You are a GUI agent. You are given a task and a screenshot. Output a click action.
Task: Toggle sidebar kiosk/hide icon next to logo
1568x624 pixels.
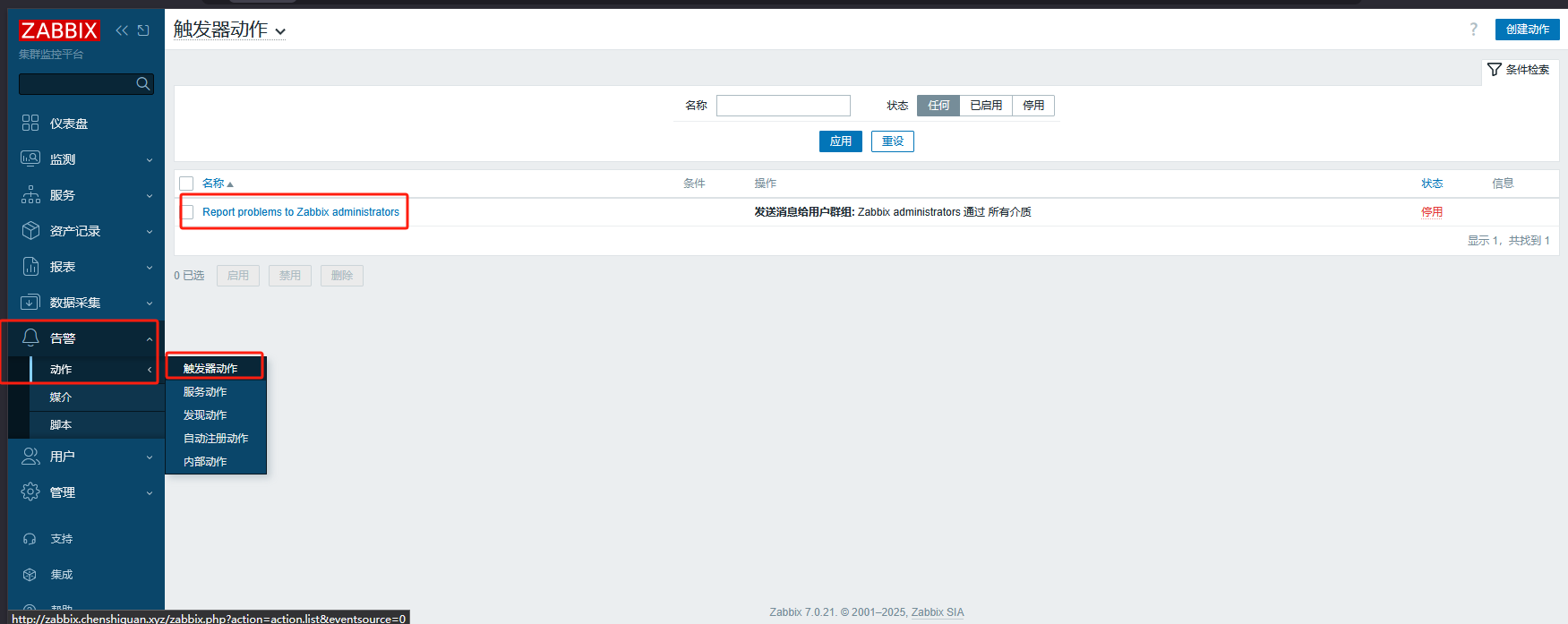pyautogui.click(x=143, y=30)
